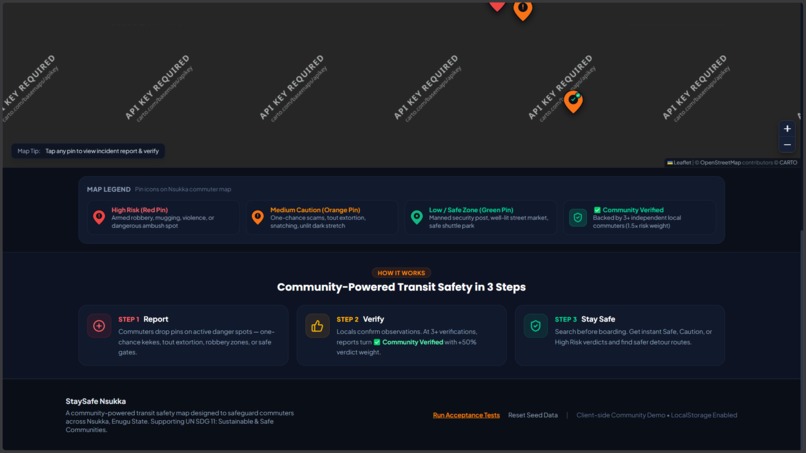Click the red High Risk legend pin icon

pyautogui.click(x=99, y=218)
